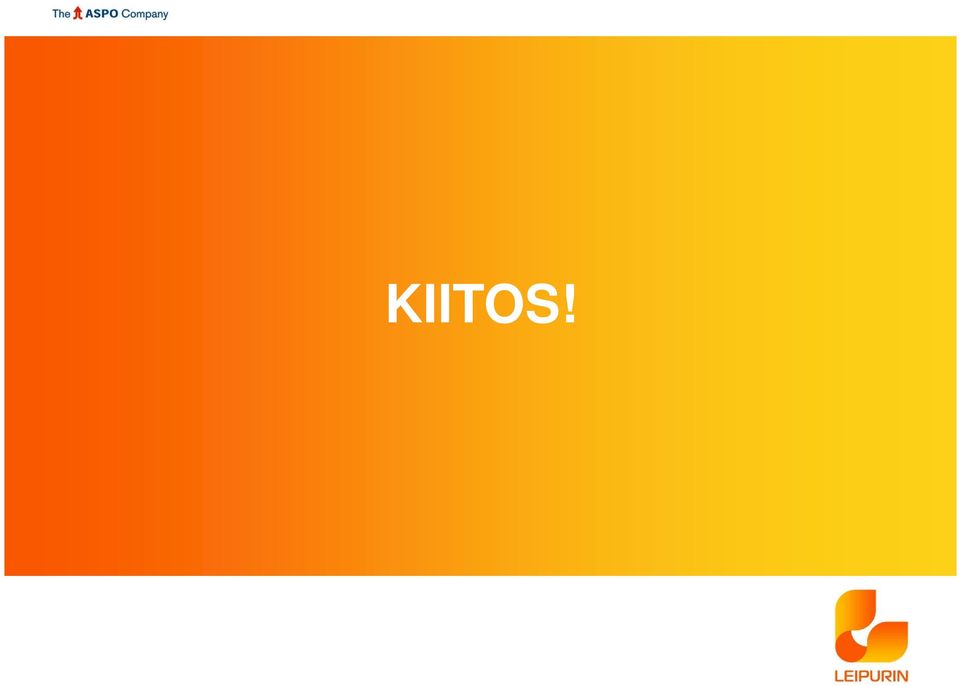The width and height of the screenshot is (960, 686).
Task: Select the KIITOS! heading text
Action: [x=481, y=304]
